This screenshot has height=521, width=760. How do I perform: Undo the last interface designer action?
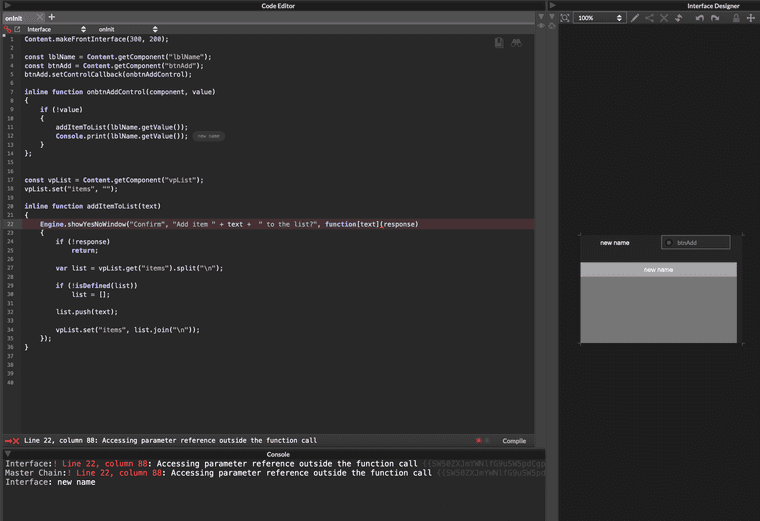[699, 18]
